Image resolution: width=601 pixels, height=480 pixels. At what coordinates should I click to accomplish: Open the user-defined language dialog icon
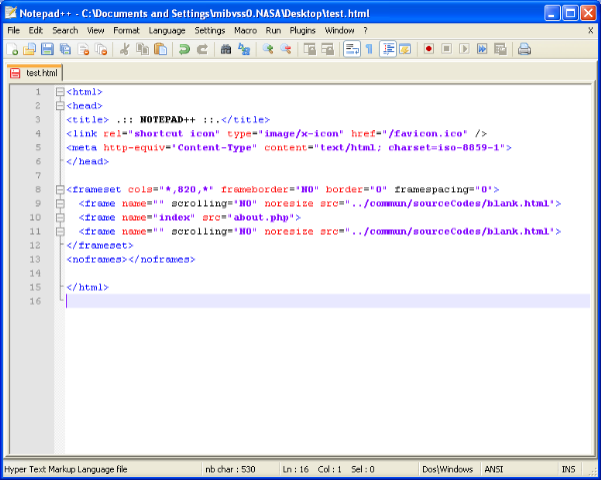(x=405, y=49)
